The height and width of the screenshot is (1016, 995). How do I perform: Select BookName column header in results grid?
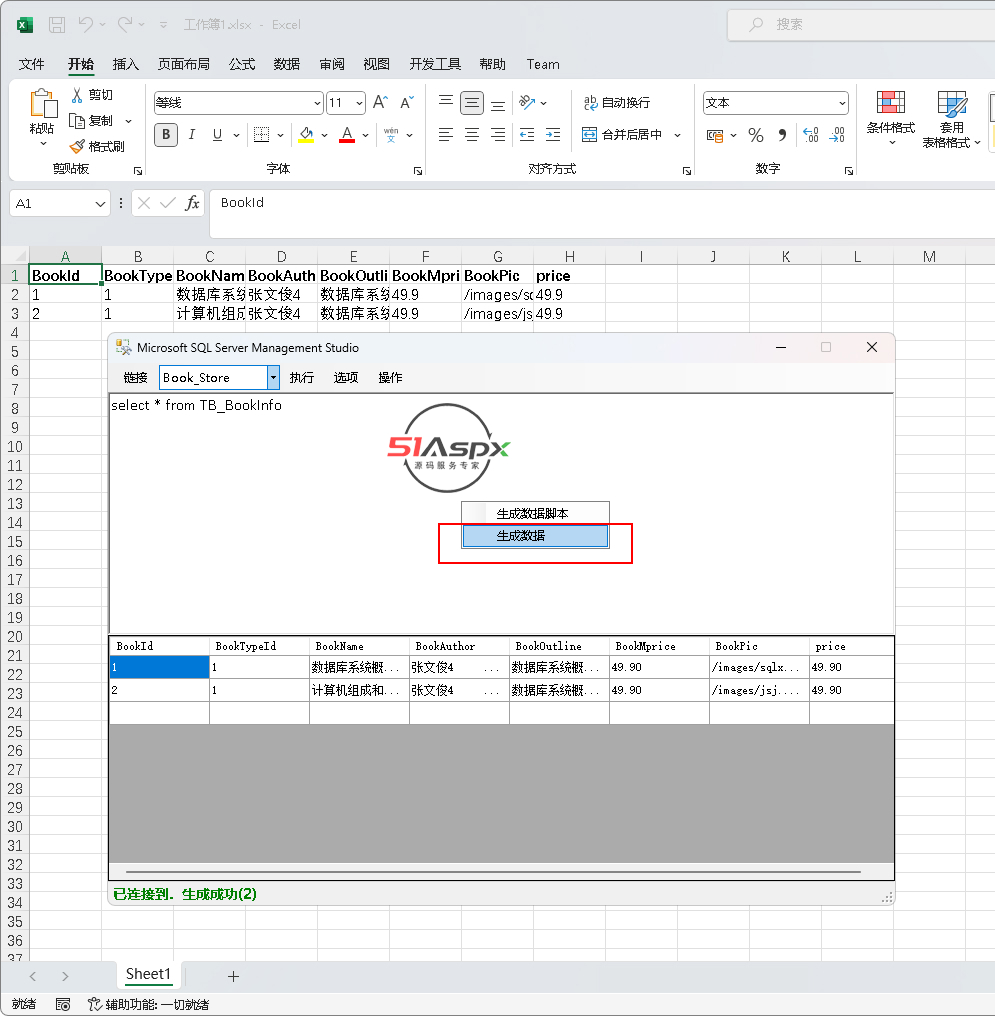[360, 646]
